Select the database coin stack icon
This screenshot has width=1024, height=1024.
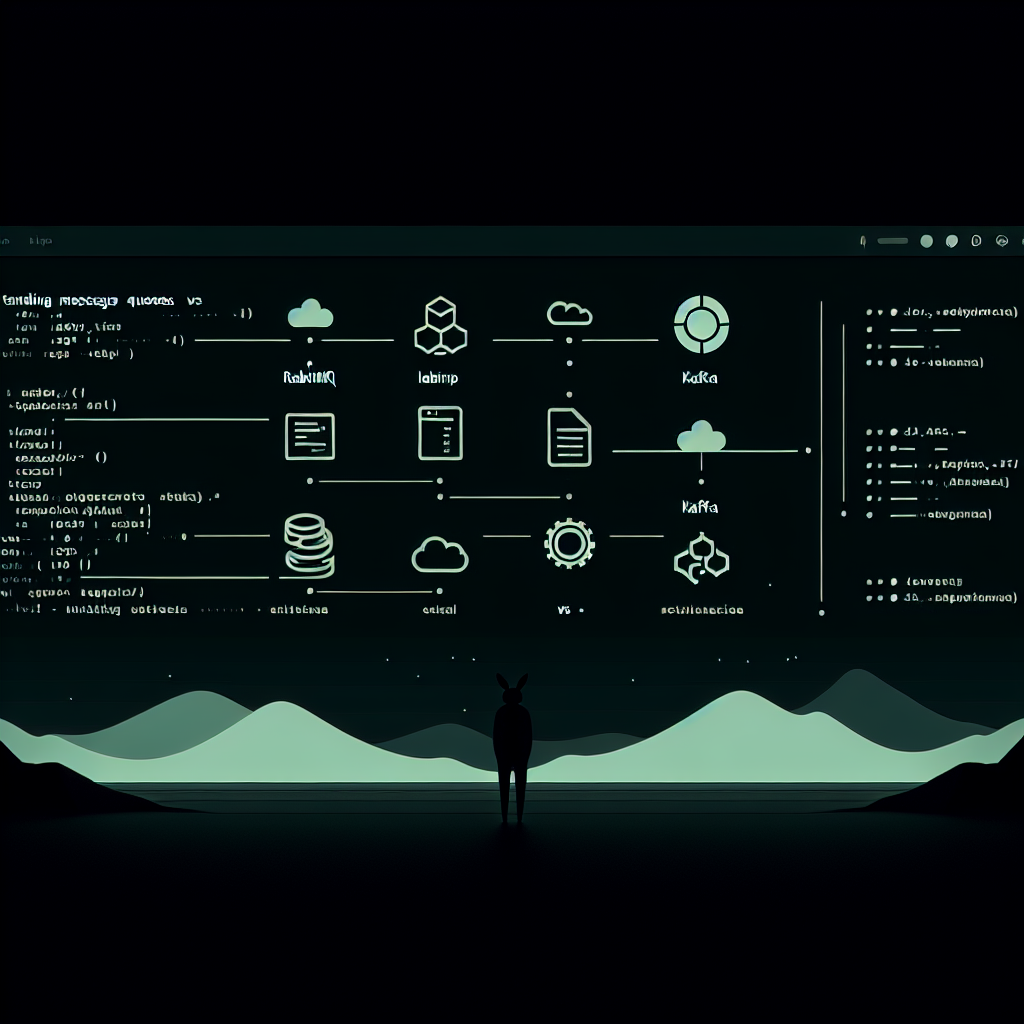pyautogui.click(x=310, y=545)
